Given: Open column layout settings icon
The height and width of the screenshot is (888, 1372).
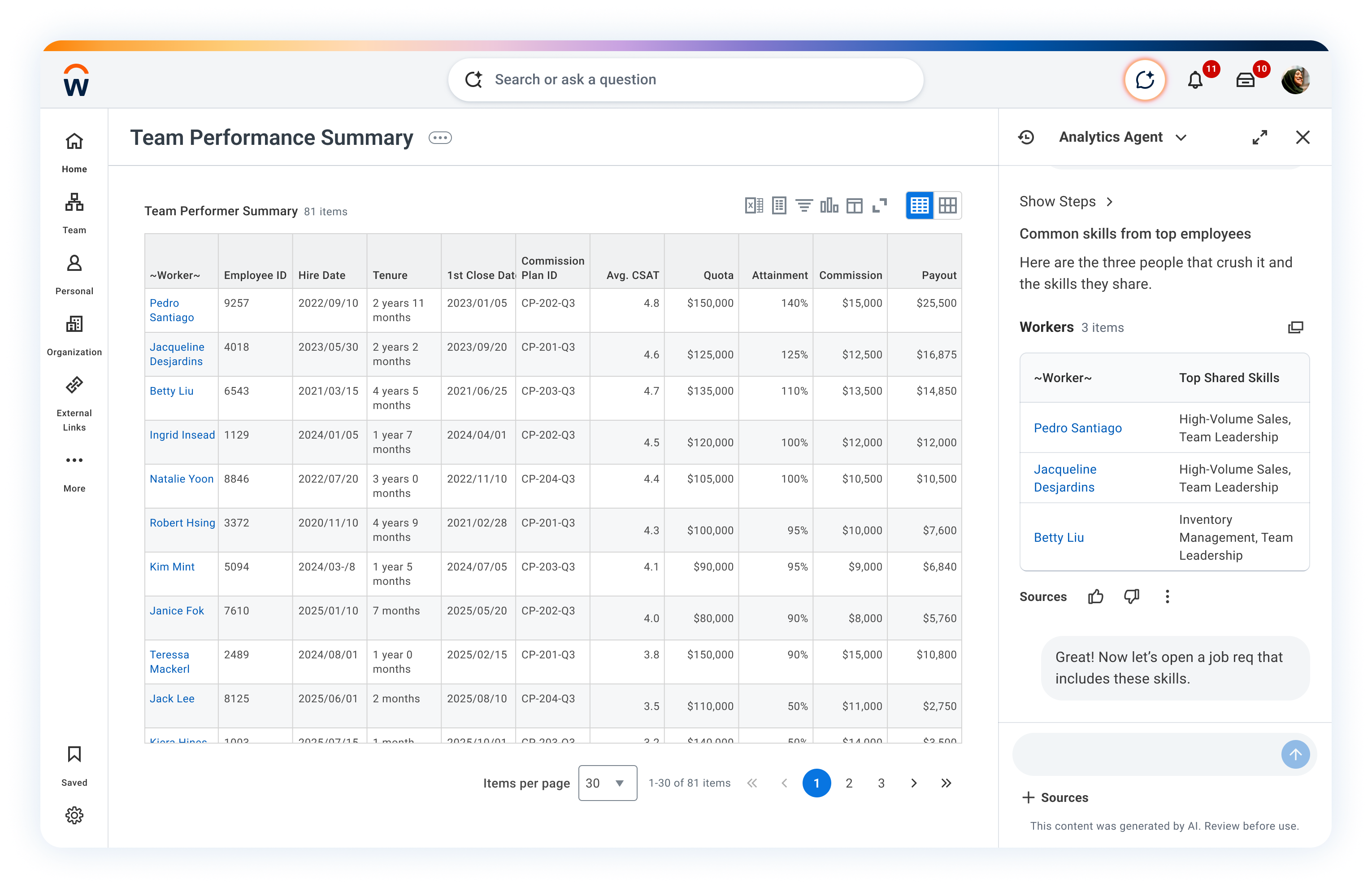Looking at the screenshot, I should [x=854, y=205].
